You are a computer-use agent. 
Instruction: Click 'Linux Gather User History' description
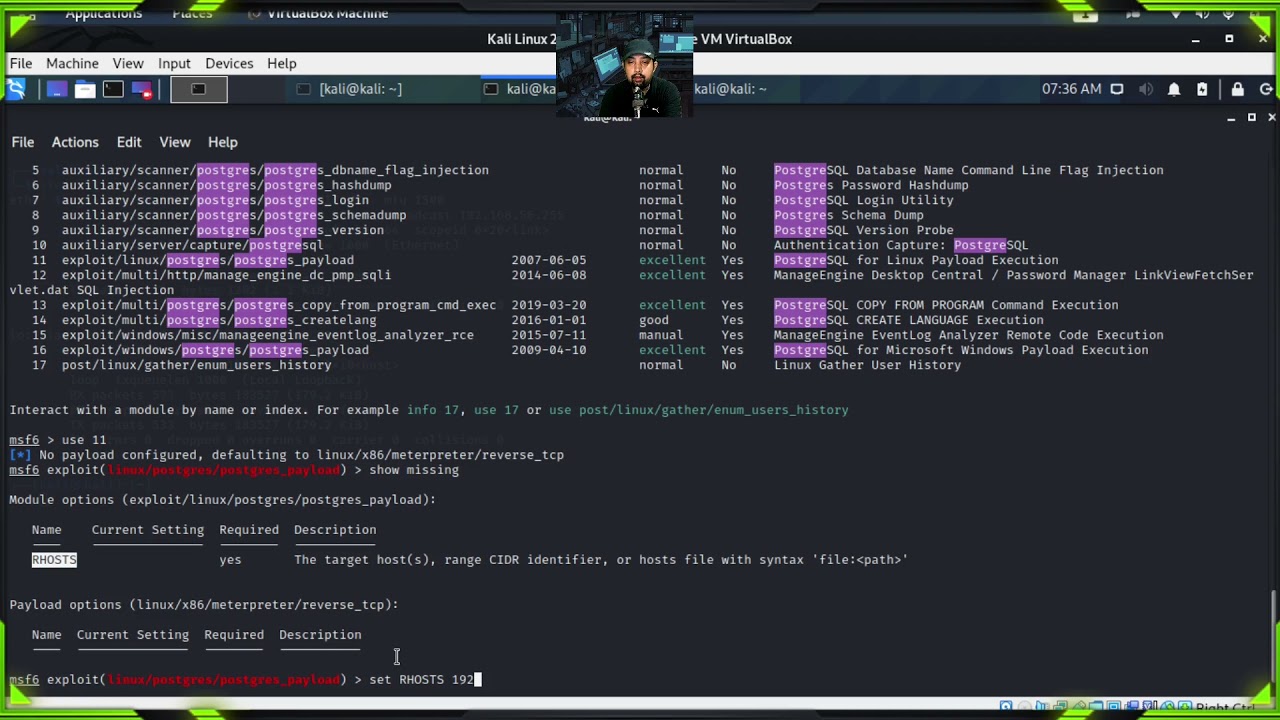(x=868, y=365)
